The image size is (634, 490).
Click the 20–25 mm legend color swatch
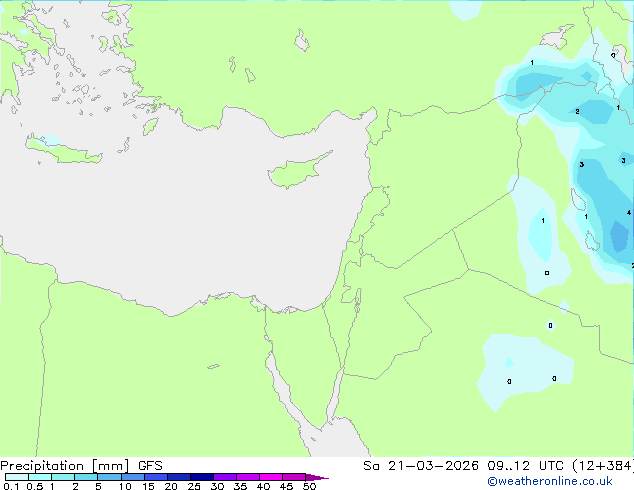click(178, 477)
